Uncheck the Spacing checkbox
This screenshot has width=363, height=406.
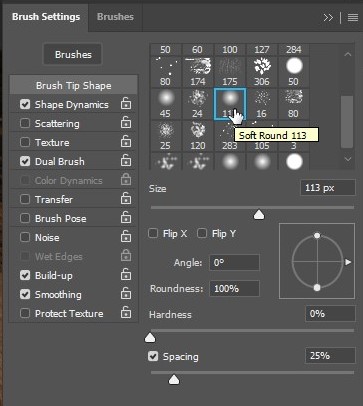pos(153,356)
